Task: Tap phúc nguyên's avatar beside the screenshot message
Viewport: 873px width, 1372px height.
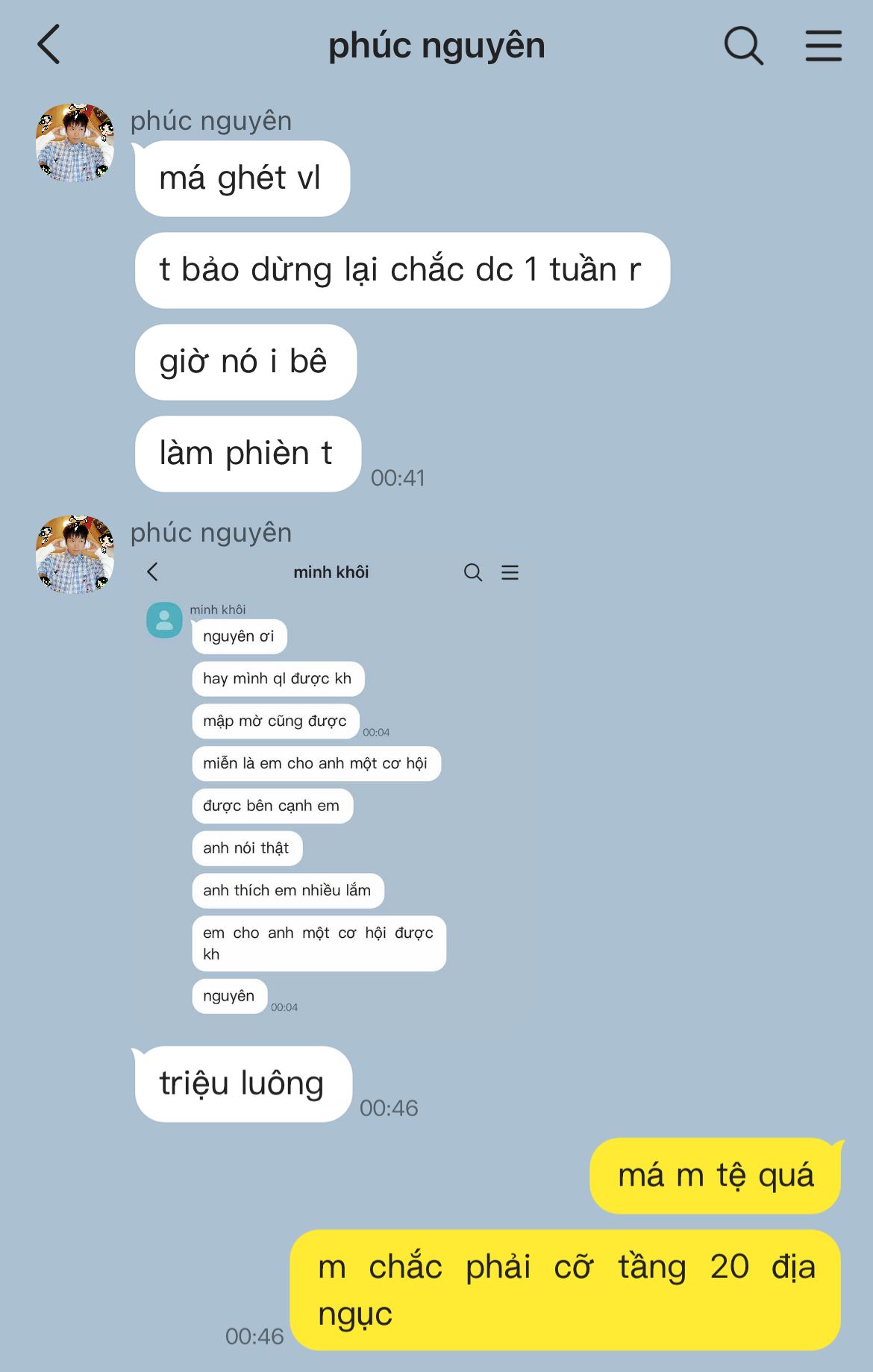Action: pos(75,554)
